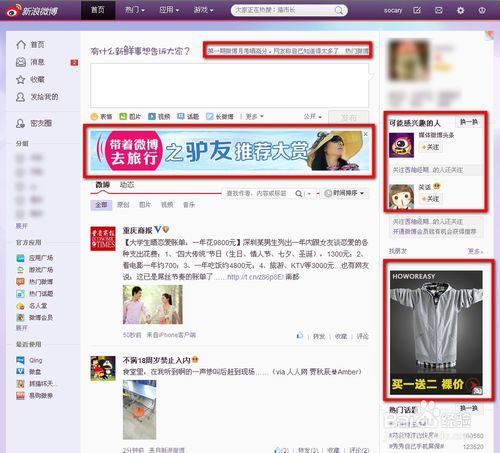
Task: Click the magnifier icon in feed search
Action: (x=299, y=193)
